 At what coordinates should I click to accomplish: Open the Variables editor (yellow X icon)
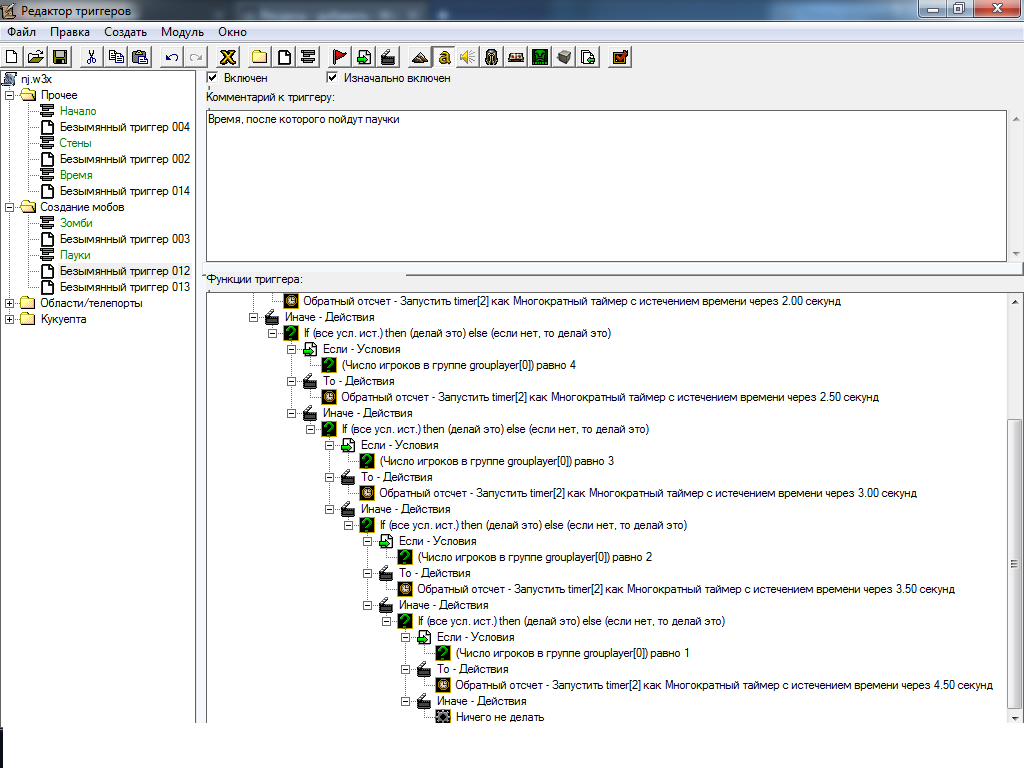click(x=227, y=57)
